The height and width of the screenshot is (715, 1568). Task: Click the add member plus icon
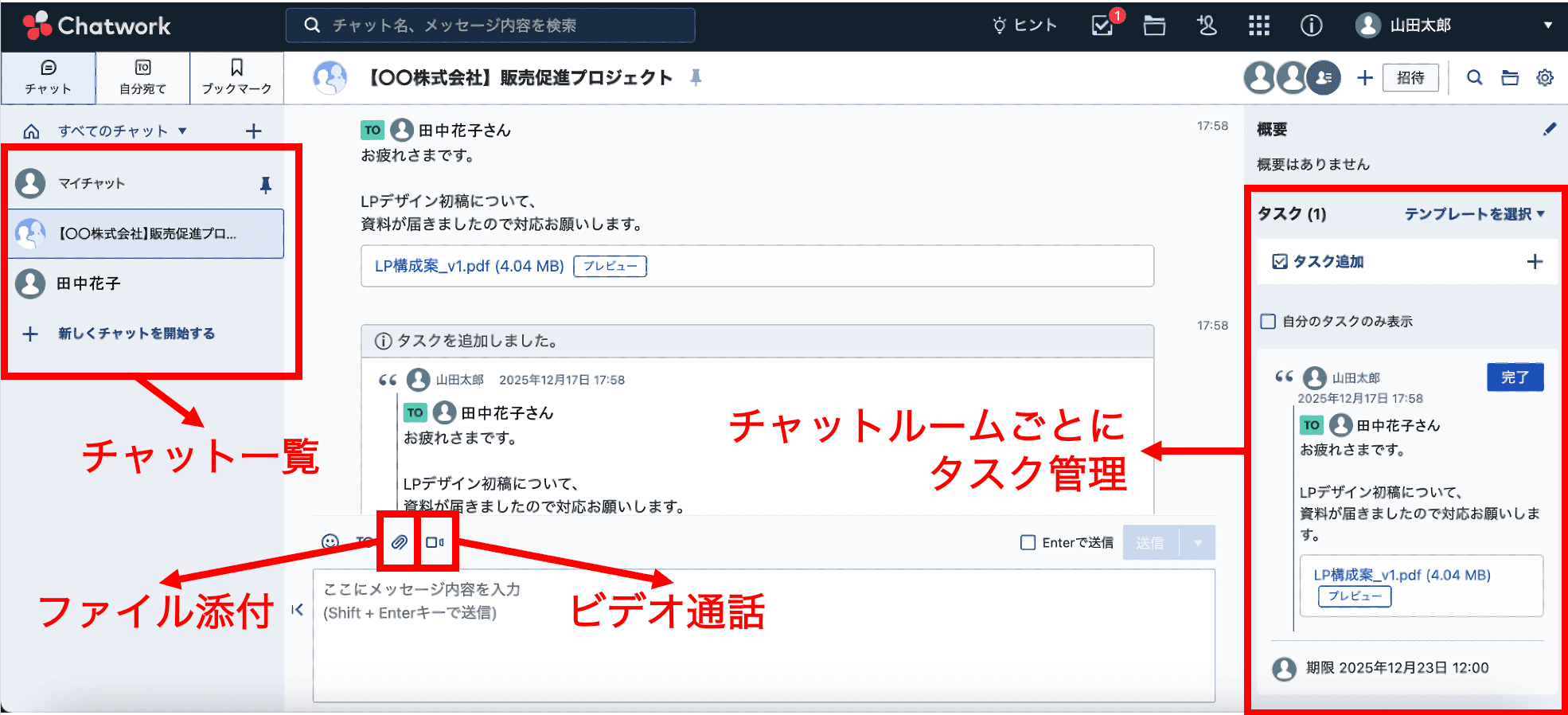(x=1365, y=77)
